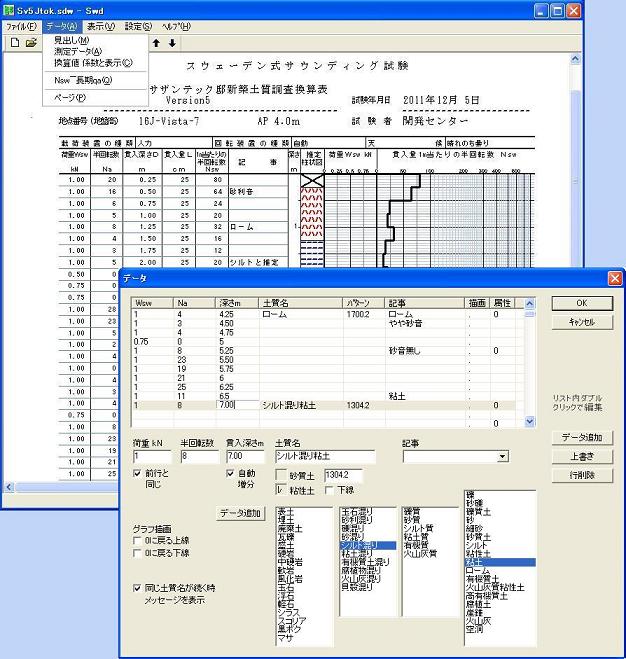Click データ追加 button below 貫入深さ field

click(240, 513)
